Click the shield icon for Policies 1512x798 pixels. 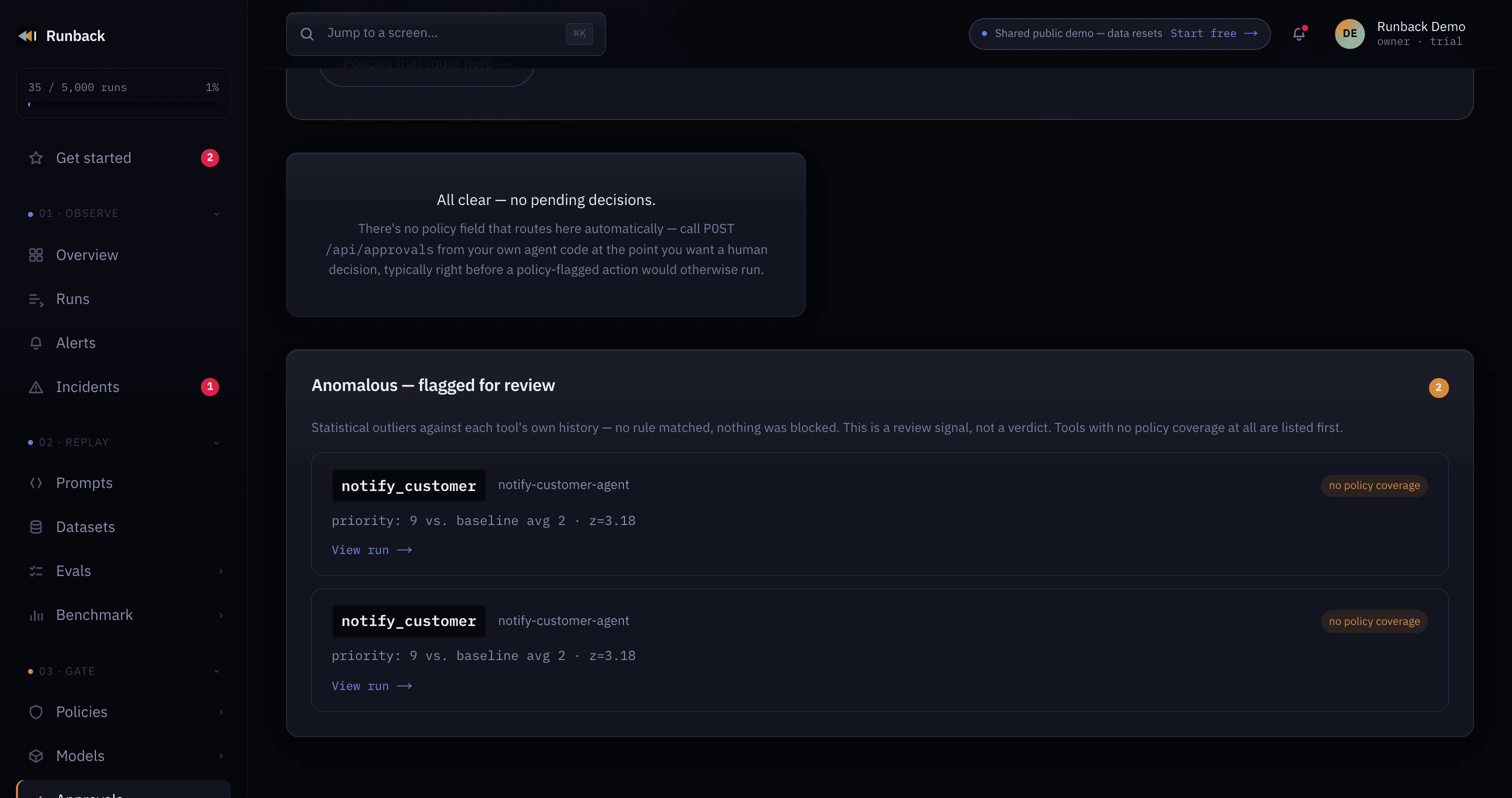(36, 711)
